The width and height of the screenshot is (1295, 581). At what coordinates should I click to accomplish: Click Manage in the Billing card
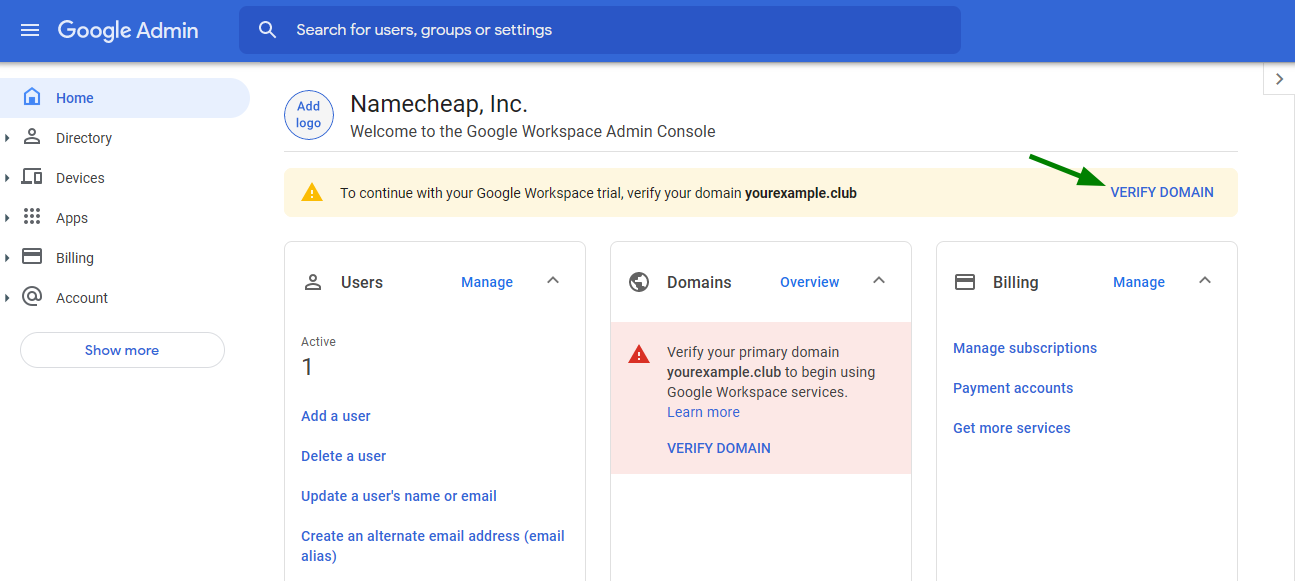coord(1139,282)
